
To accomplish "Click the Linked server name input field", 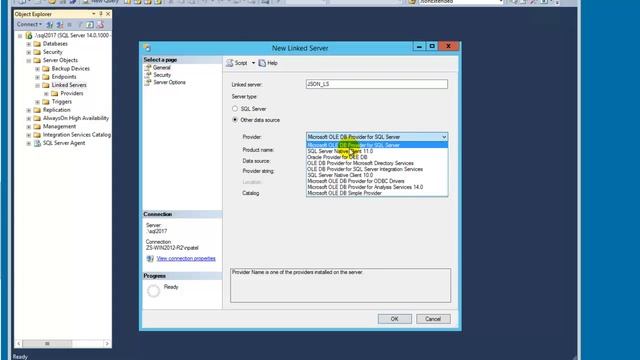I will (376, 84).
